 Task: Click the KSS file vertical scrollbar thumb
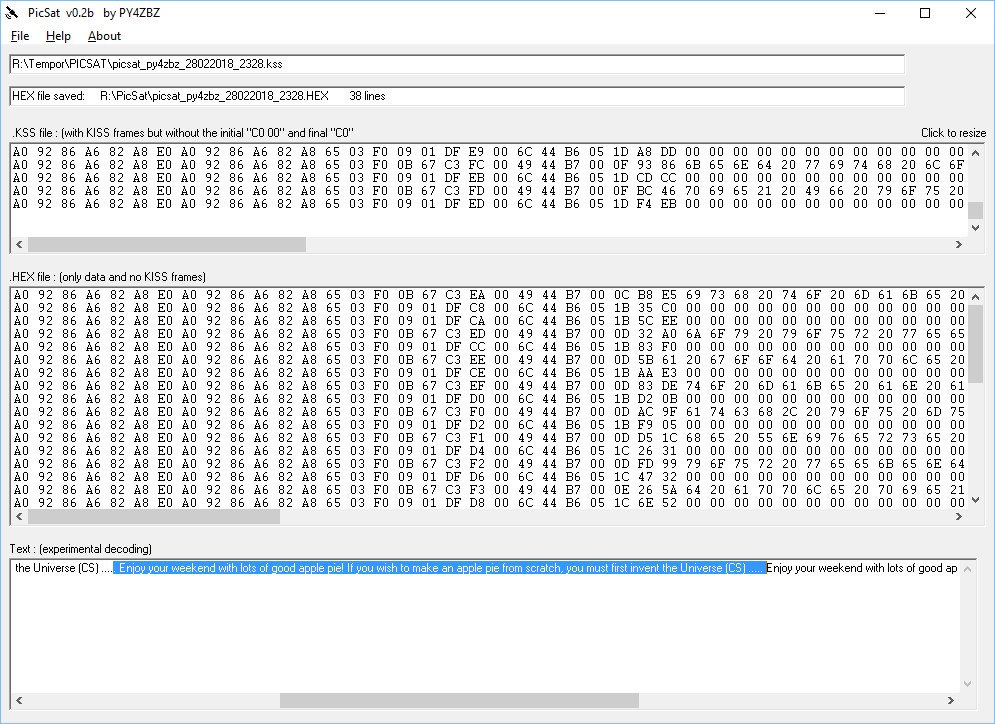click(975, 210)
